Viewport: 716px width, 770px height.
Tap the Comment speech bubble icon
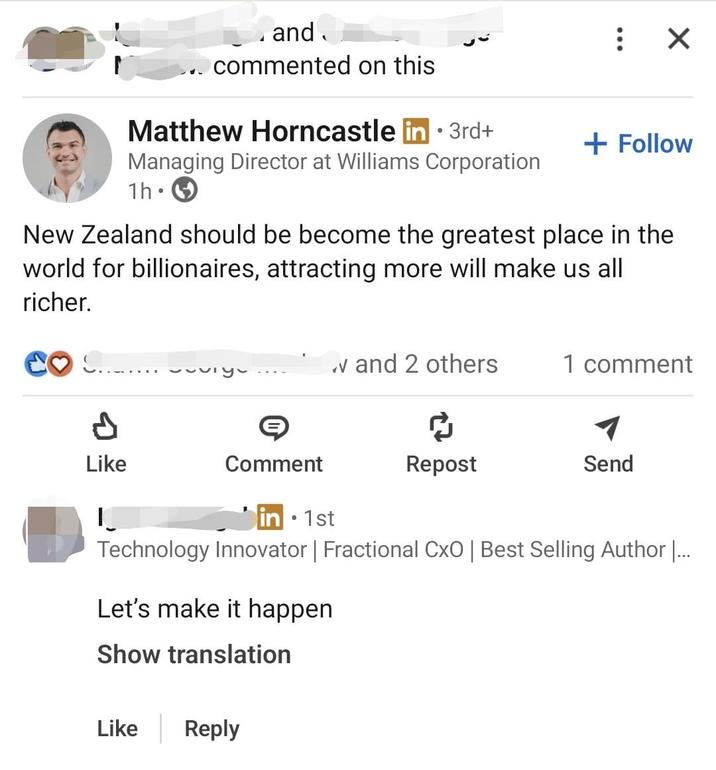pos(273,429)
